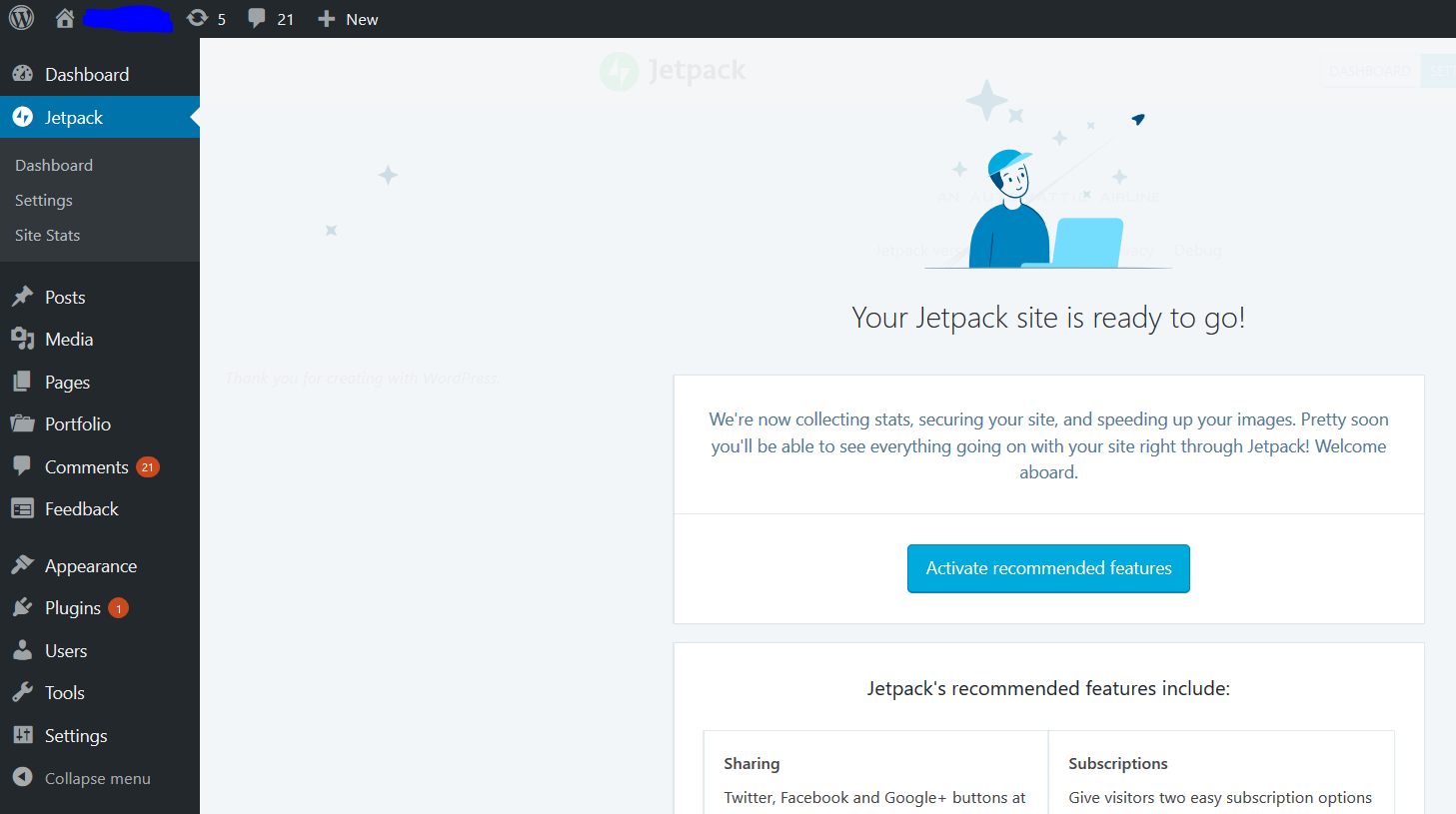1456x814 pixels.
Task: Click the Portfolio folder icon
Action: (22, 423)
